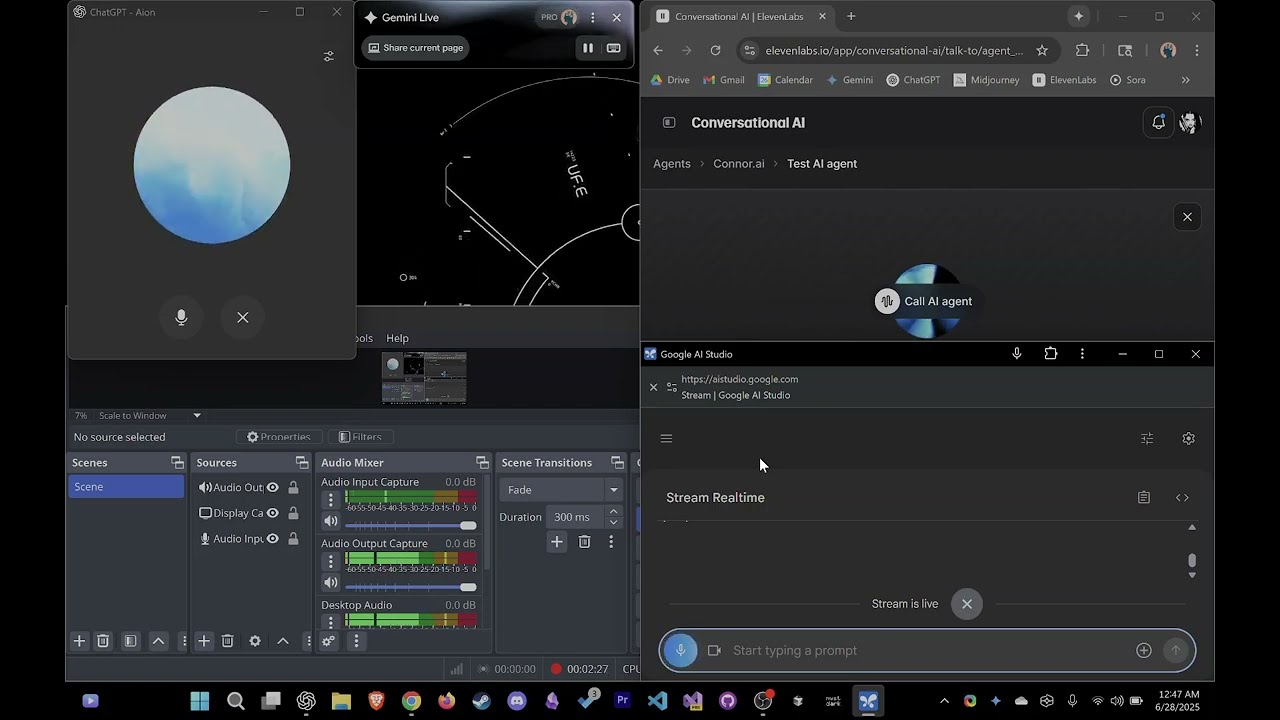
Task: Open AI Studio window three-dot menu
Action: [1082, 354]
